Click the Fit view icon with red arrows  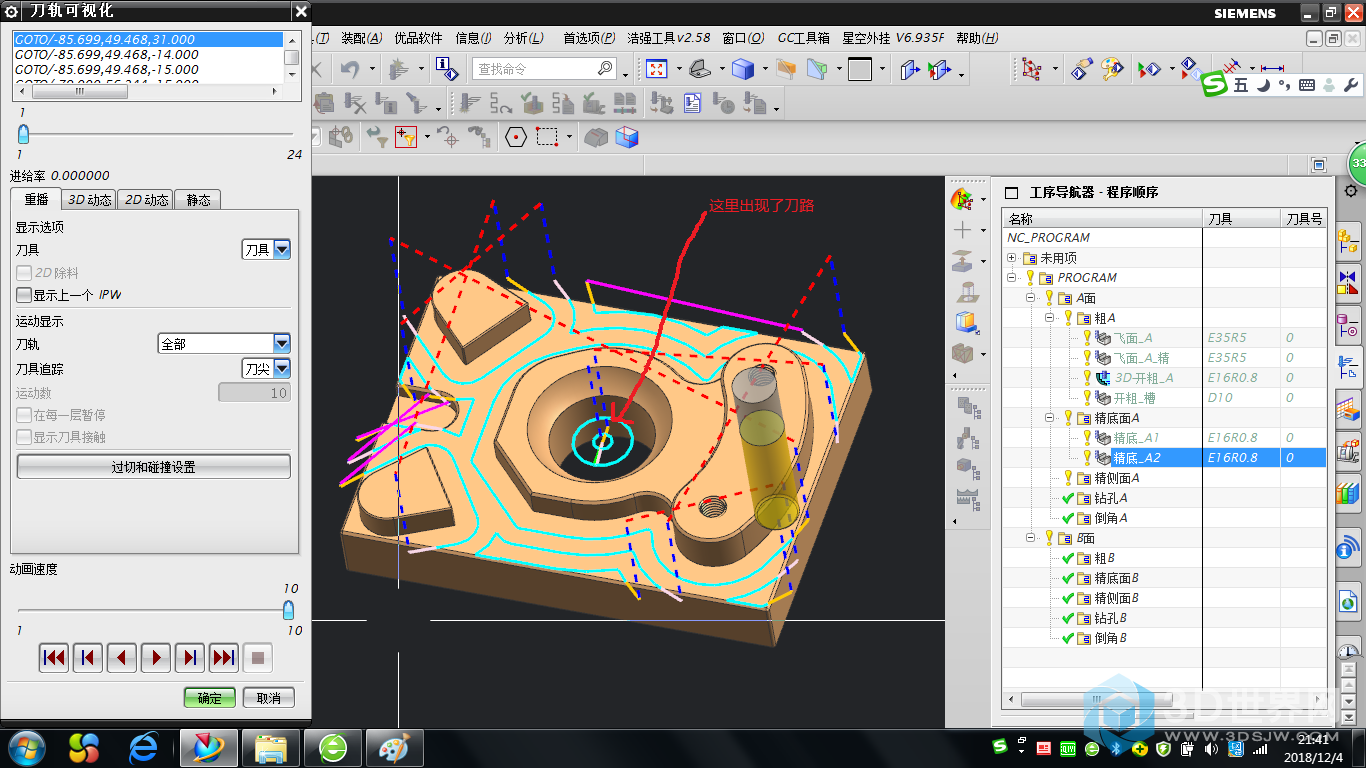pyautogui.click(x=657, y=69)
